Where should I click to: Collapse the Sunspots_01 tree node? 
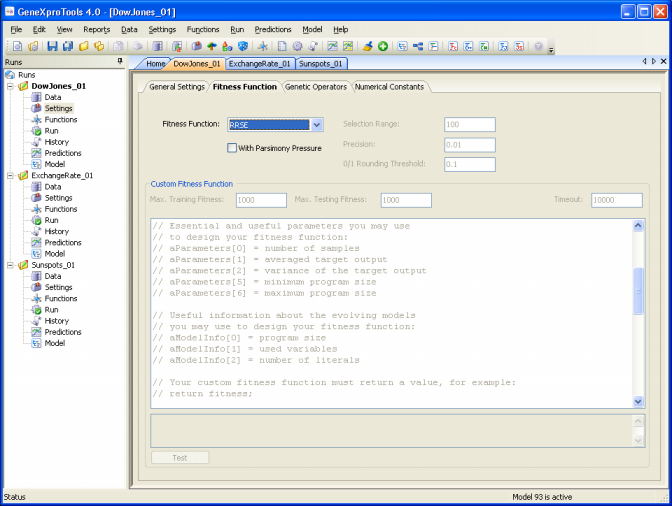[x=10, y=265]
